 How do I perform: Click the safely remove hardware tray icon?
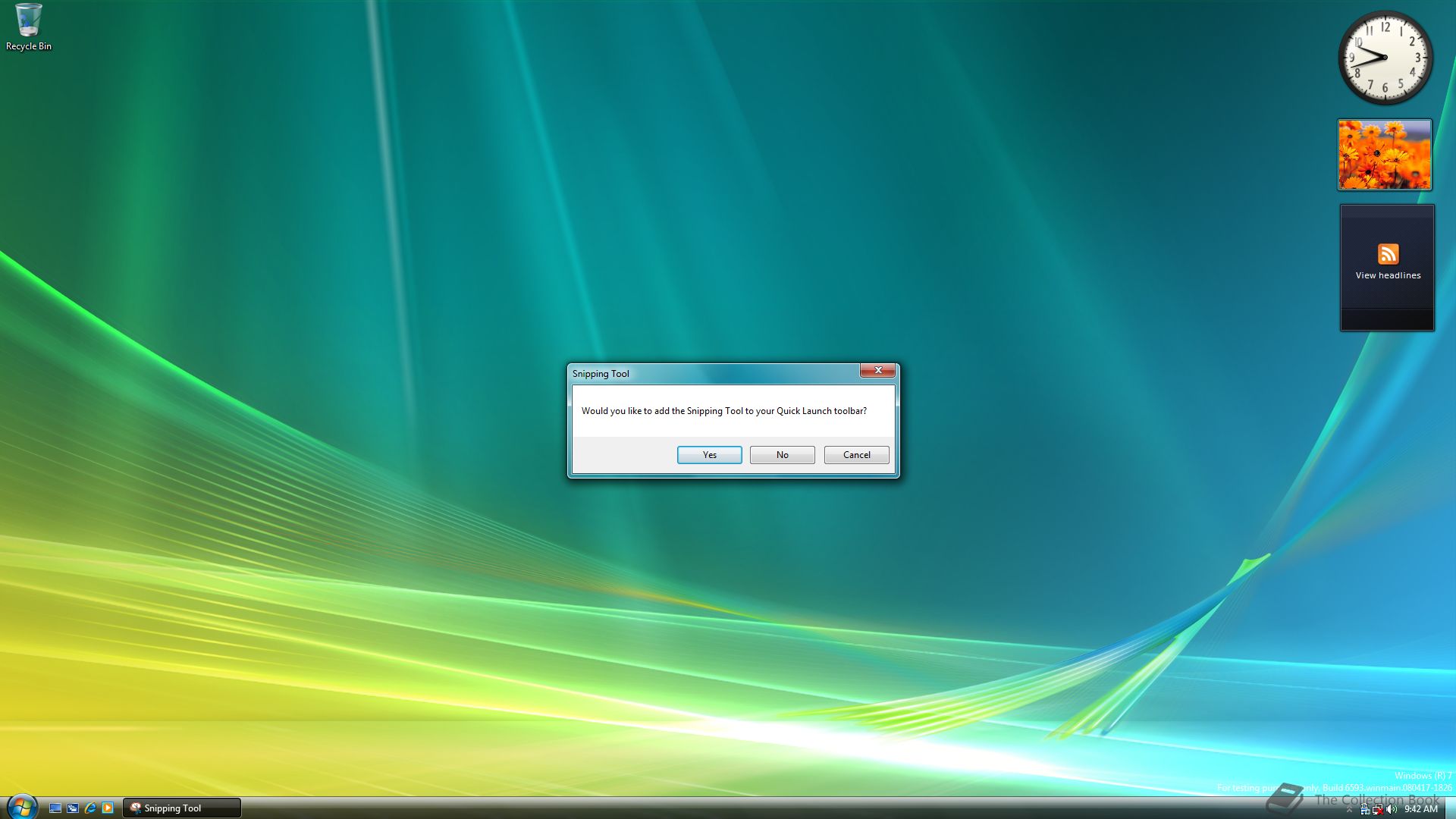(1365, 809)
